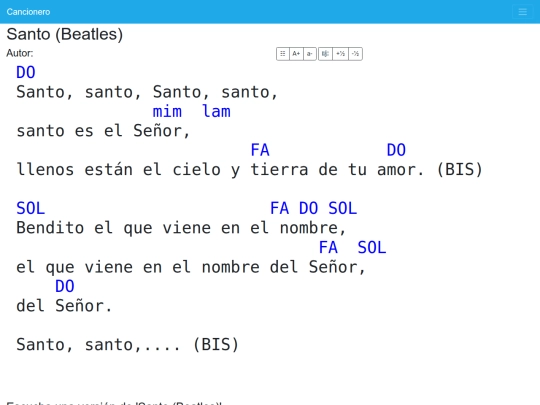The height and width of the screenshot is (405, 540).
Task: Click the mim chord
Action: point(167,112)
